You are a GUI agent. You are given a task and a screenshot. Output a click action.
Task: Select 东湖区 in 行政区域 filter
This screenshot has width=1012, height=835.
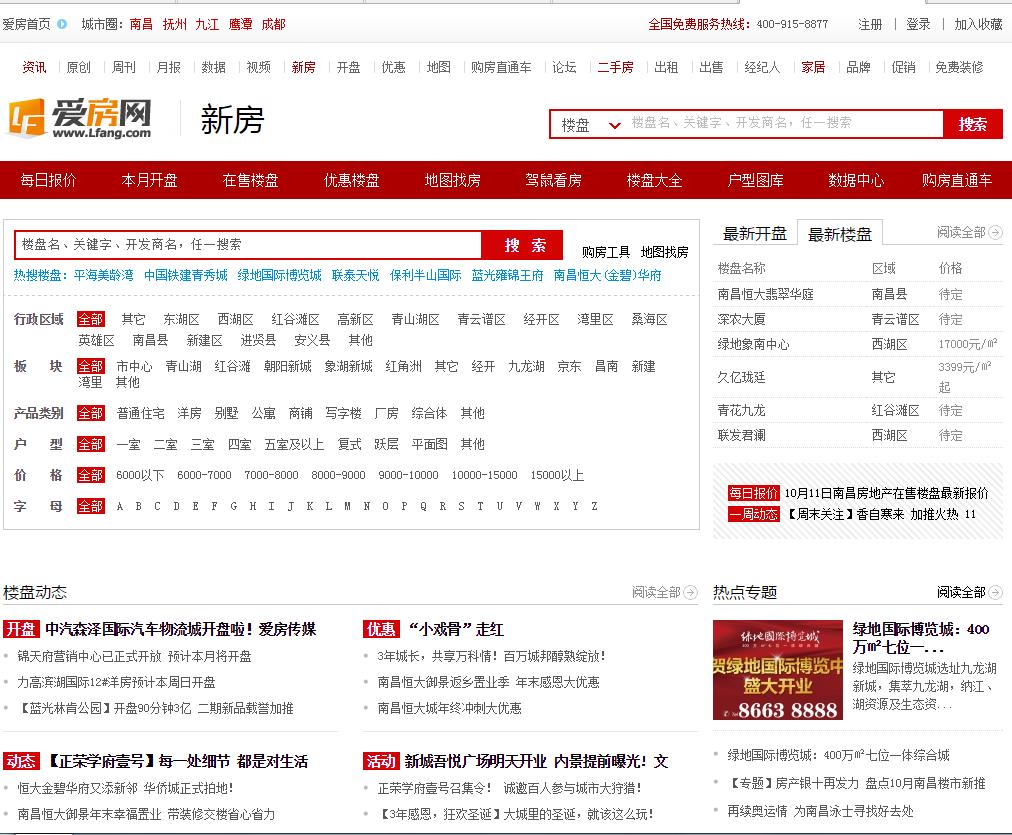[181, 319]
